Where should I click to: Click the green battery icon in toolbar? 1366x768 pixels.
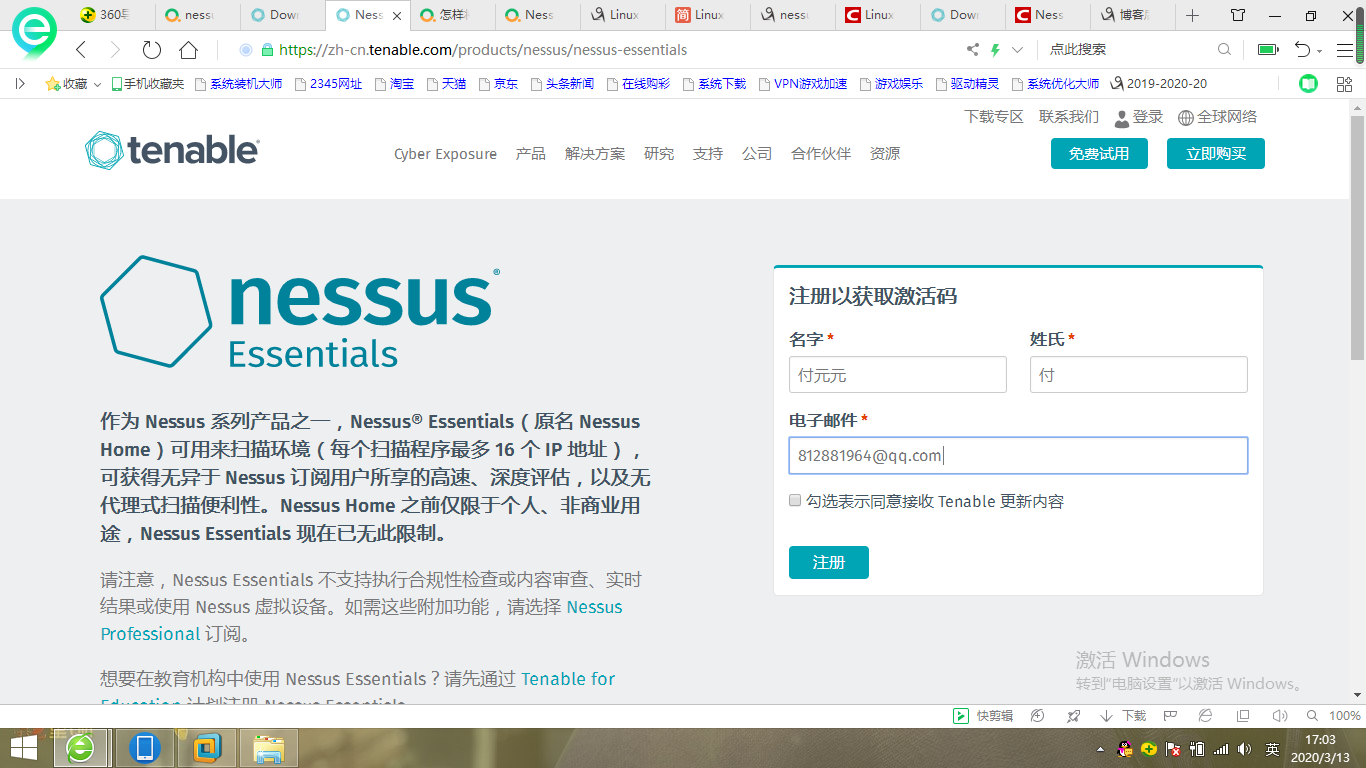1268,50
